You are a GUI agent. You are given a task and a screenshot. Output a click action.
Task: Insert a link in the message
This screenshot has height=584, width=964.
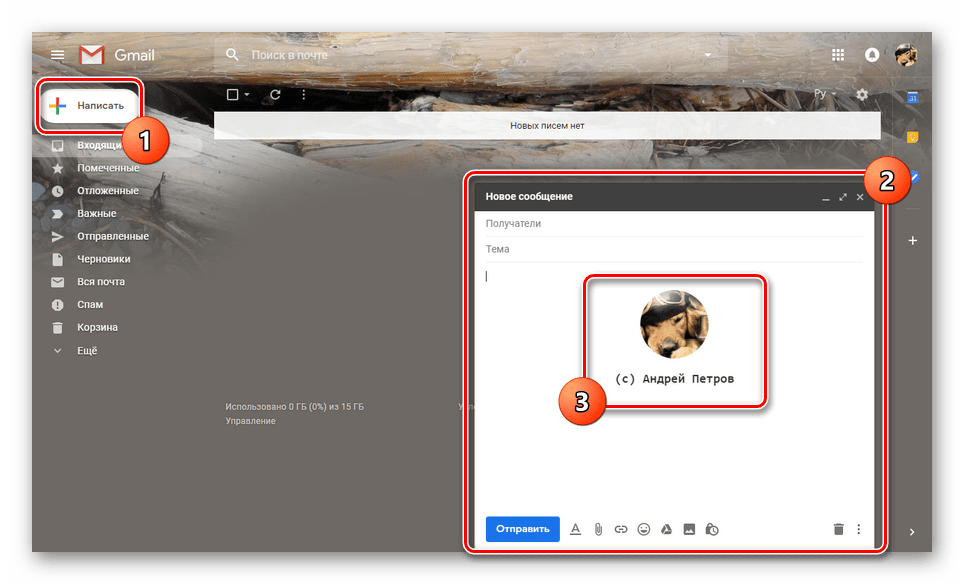pyautogui.click(x=621, y=529)
